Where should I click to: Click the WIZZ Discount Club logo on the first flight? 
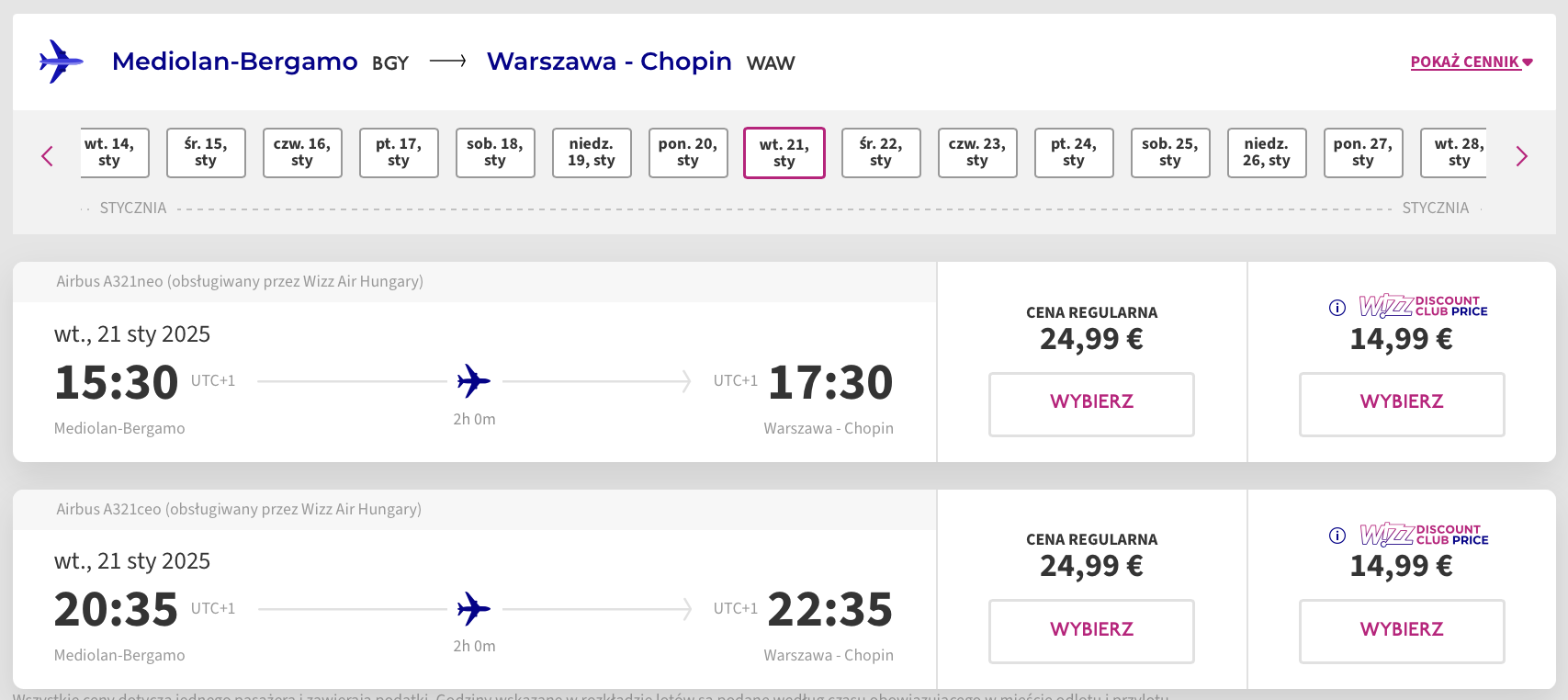tap(1424, 306)
